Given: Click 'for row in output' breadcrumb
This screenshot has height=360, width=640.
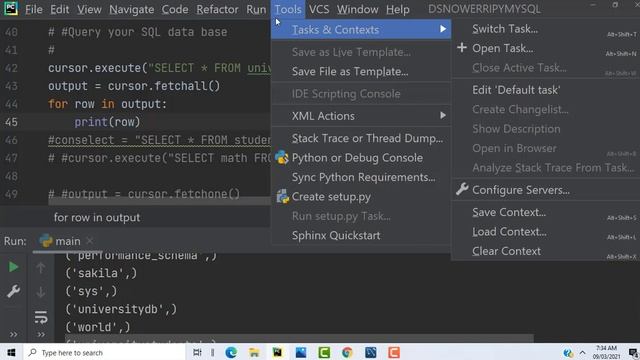Looking at the screenshot, I should click(97, 218).
